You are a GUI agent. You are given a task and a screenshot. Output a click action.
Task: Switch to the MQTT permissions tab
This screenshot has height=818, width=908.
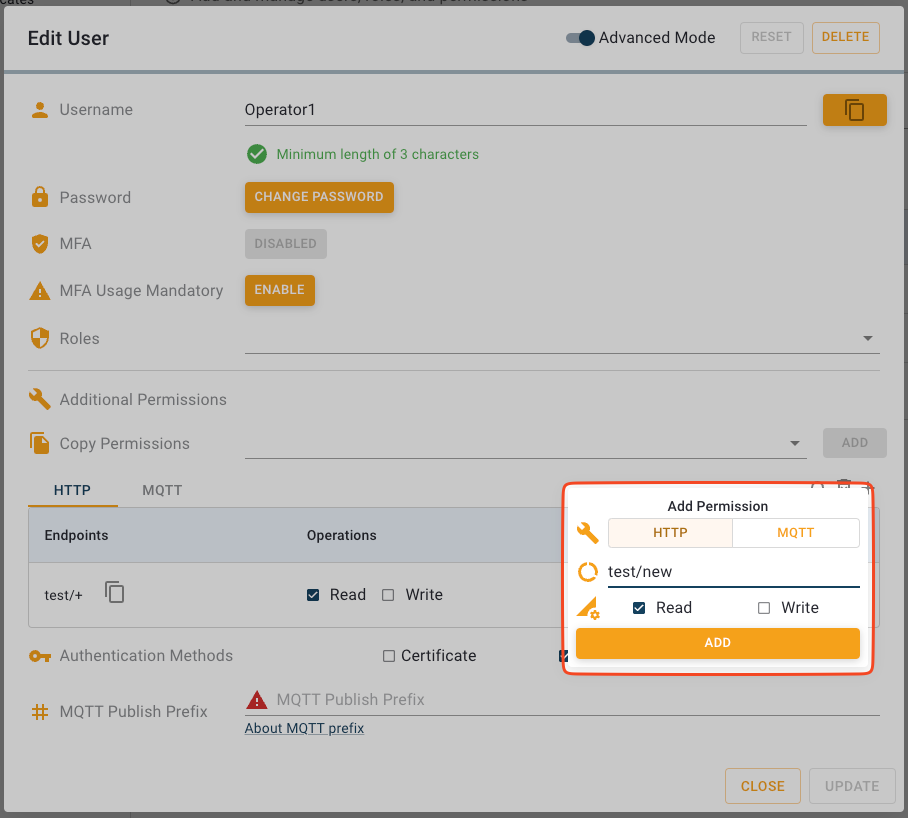[162, 490]
